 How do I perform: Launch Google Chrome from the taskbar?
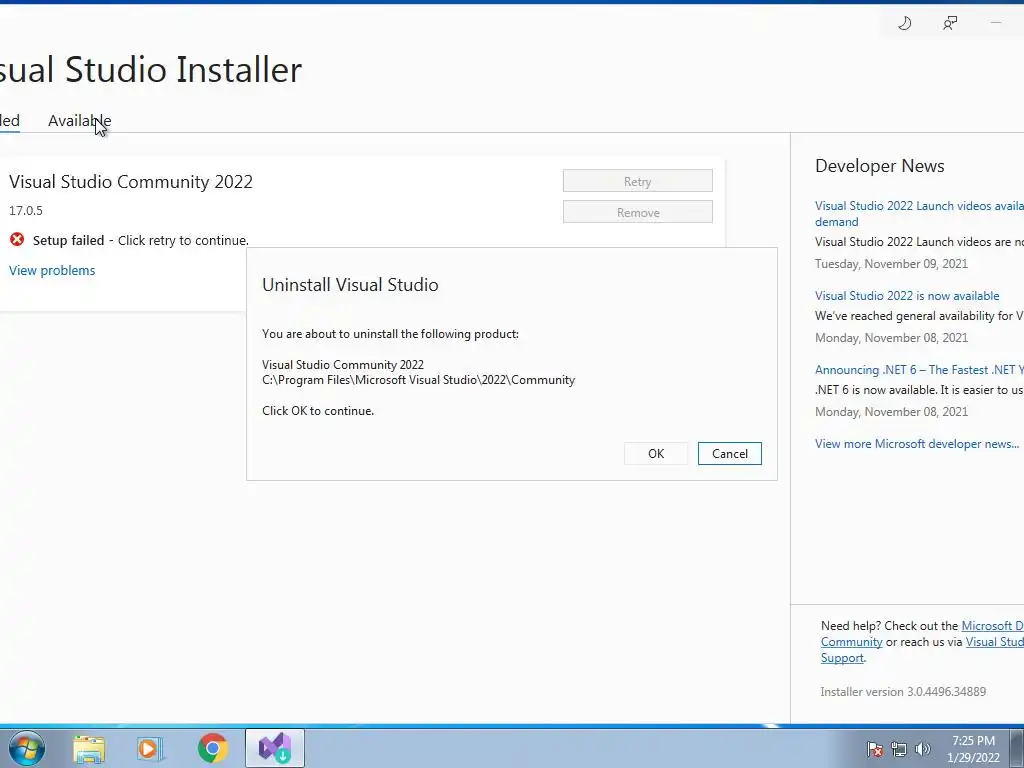pos(212,748)
